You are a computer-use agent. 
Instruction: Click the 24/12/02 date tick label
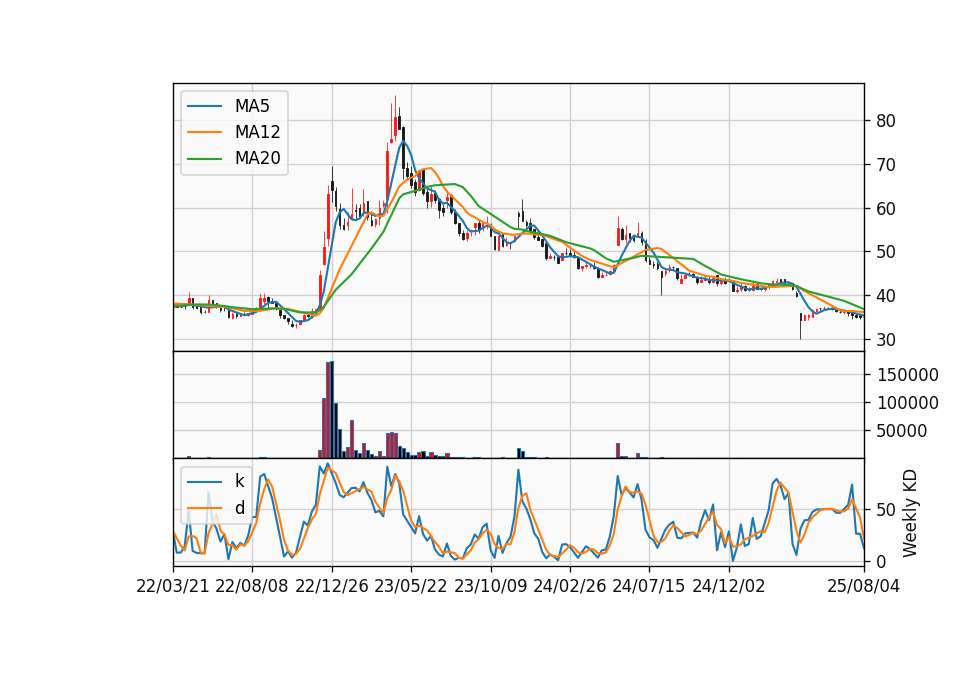point(729,587)
